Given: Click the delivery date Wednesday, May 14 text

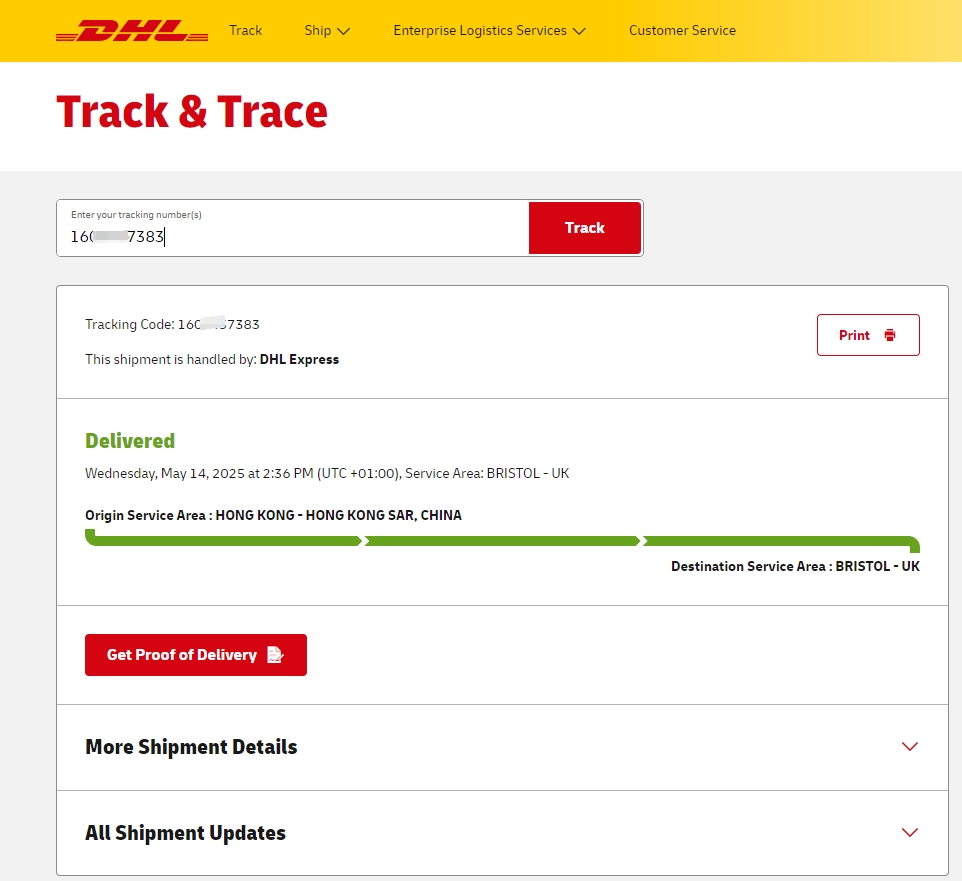Looking at the screenshot, I should click(327, 473).
